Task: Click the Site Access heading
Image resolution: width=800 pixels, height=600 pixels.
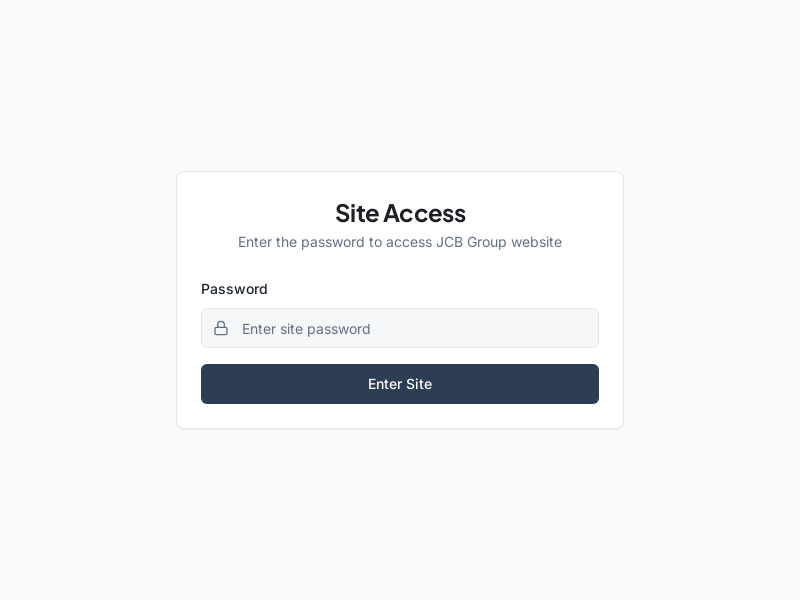Action: click(400, 213)
